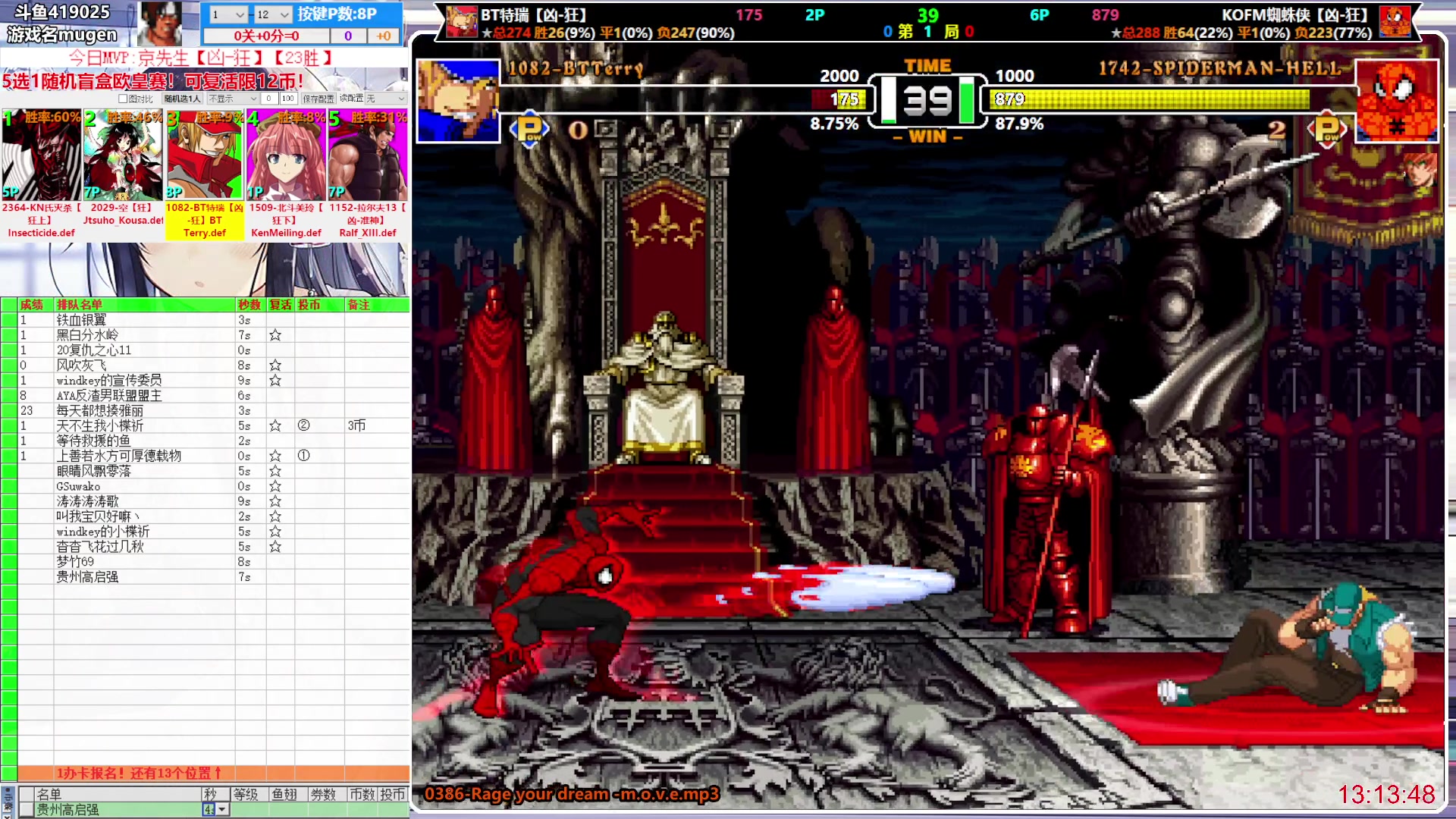Click the 投币 header in bottom table

coord(393,794)
